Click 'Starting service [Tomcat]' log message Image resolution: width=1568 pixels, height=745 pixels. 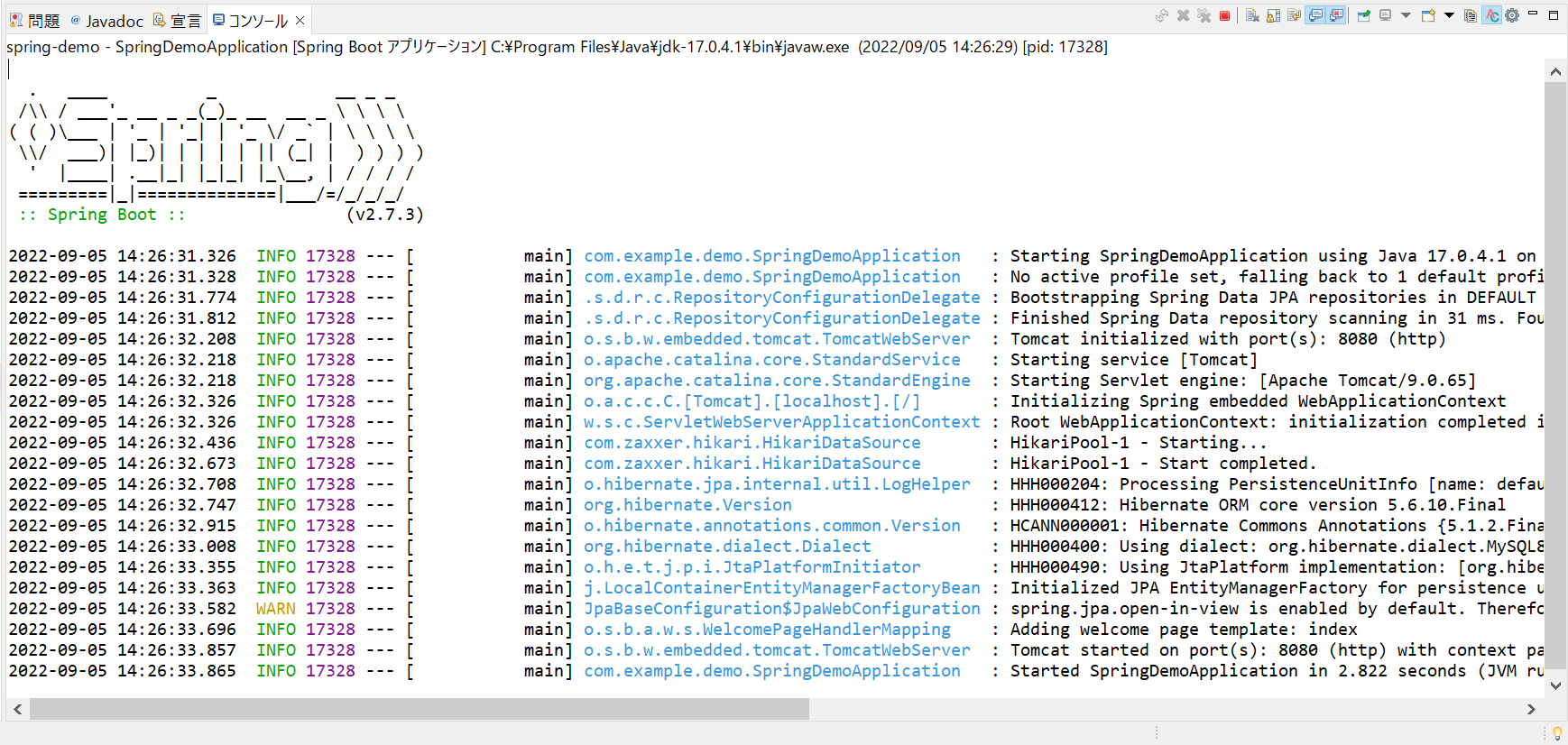click(1133, 360)
